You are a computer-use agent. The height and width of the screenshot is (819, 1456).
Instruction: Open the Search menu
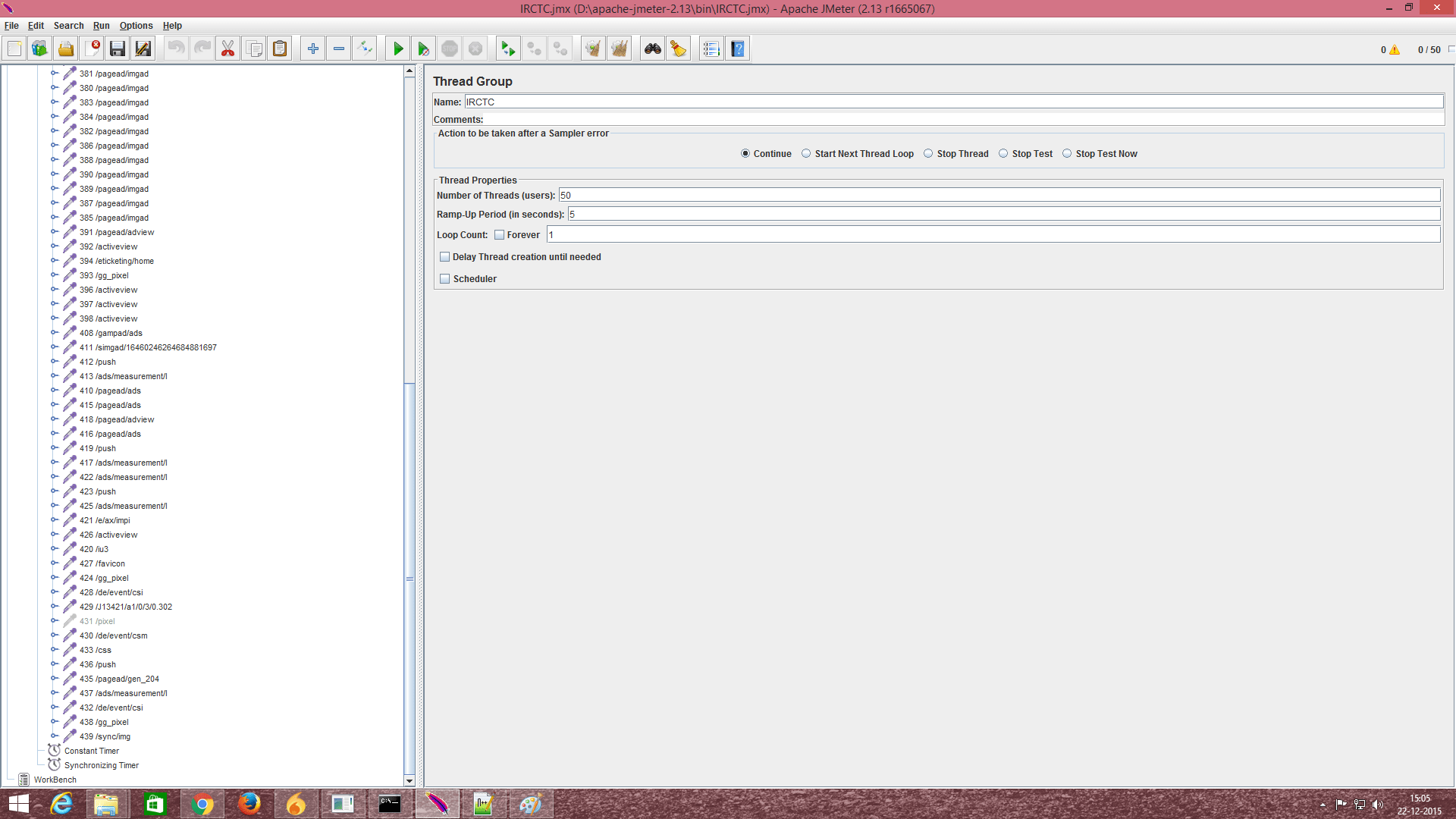tap(68, 26)
